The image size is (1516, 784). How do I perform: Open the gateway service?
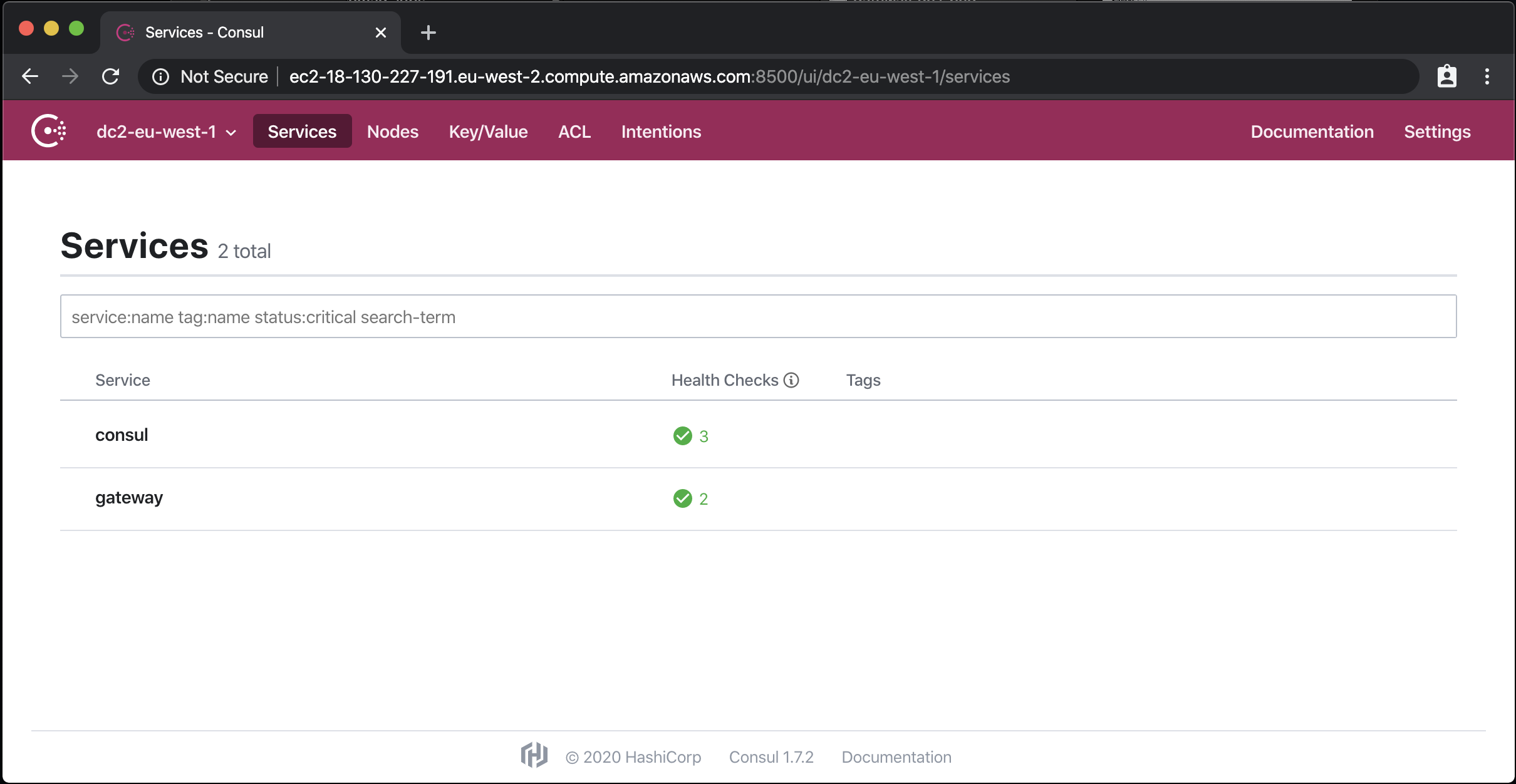[x=129, y=498]
